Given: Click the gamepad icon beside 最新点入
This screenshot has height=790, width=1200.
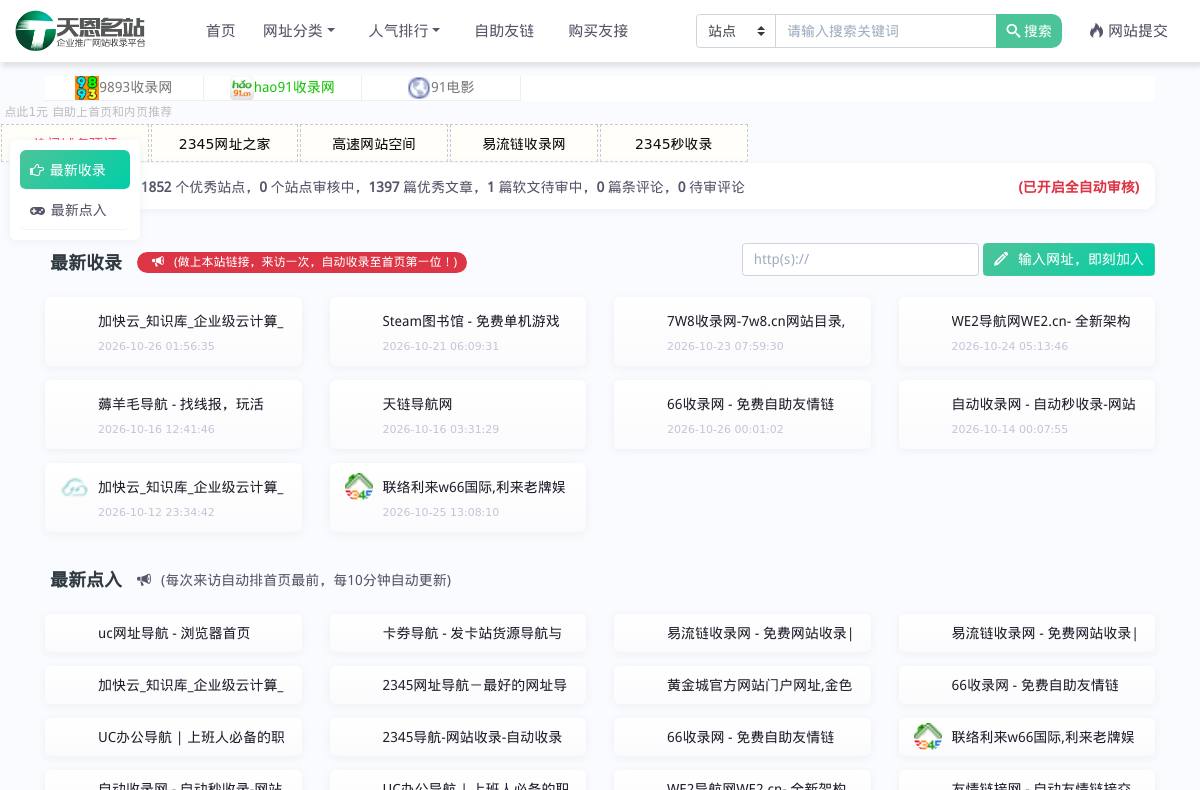Looking at the screenshot, I should click(x=37, y=210).
